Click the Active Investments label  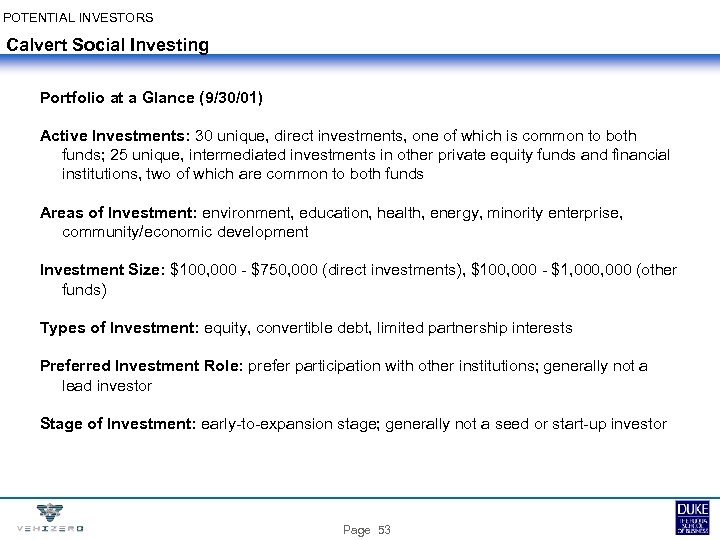[102, 136]
